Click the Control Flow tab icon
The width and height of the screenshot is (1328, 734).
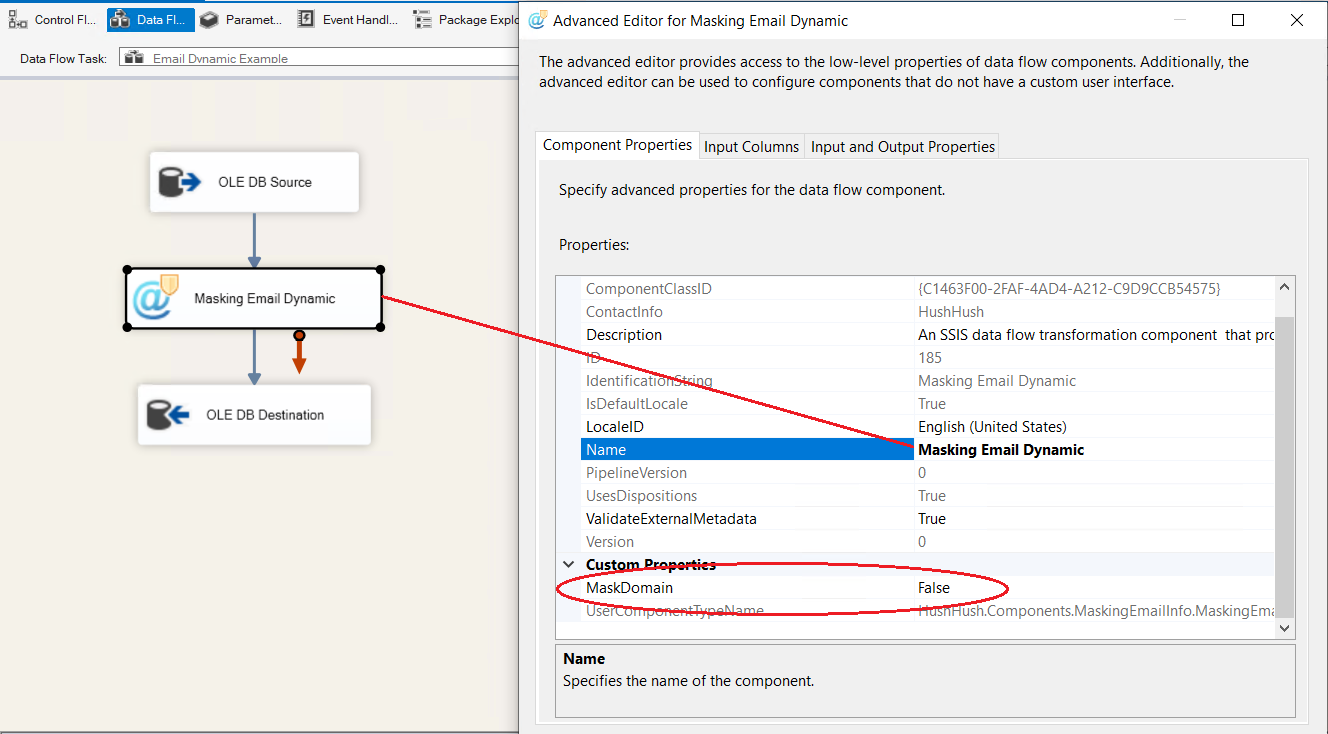click(x=18, y=19)
